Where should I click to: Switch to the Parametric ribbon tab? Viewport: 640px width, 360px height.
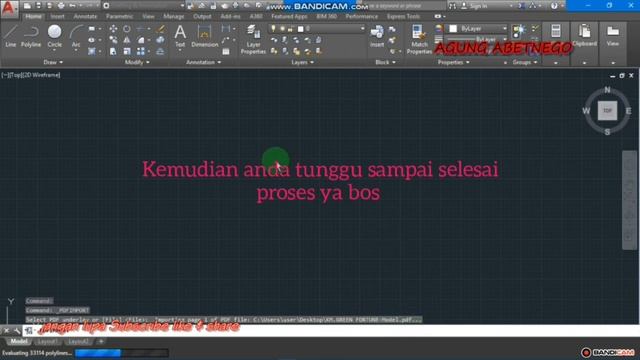point(119,16)
